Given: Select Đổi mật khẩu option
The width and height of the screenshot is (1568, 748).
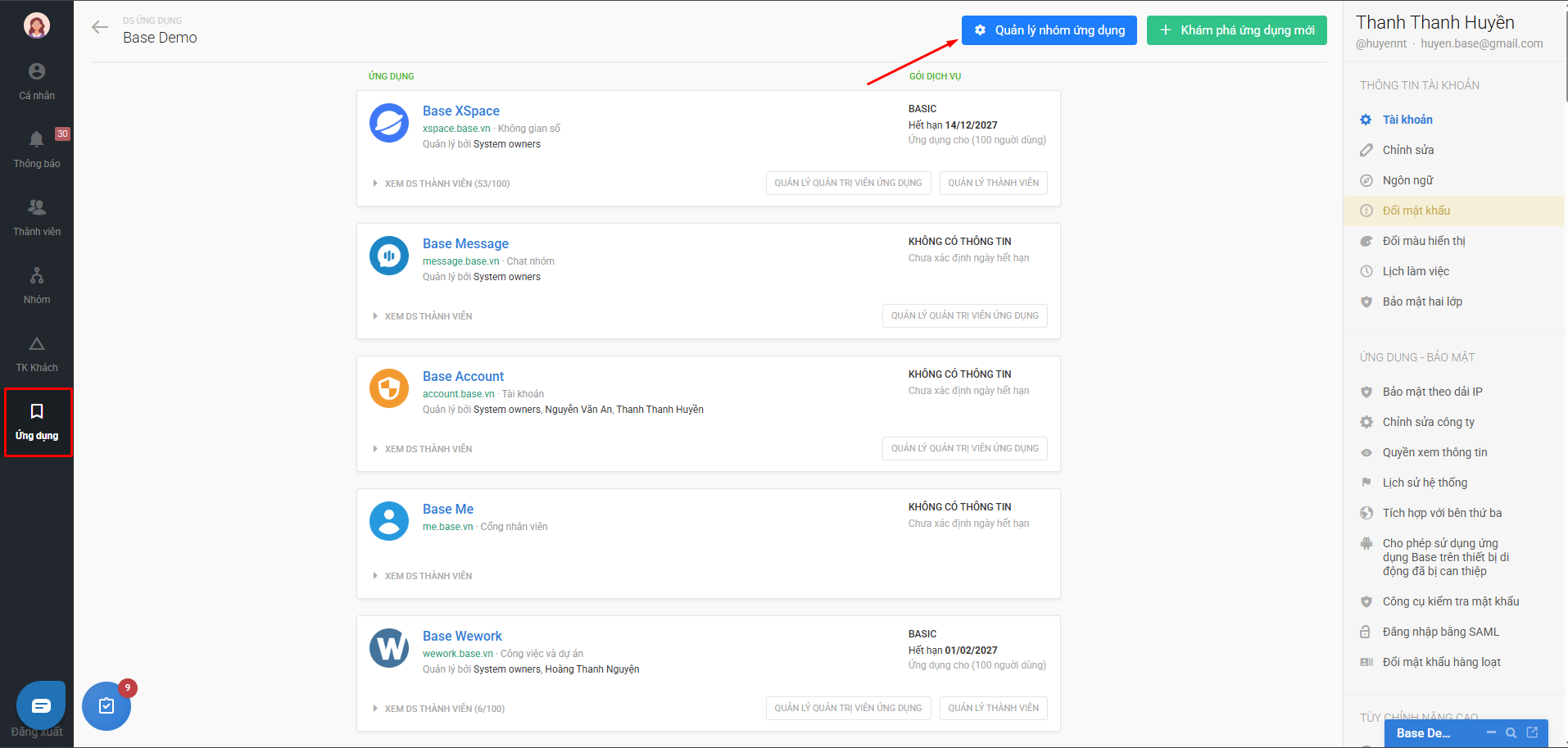Looking at the screenshot, I should (1454, 211).
